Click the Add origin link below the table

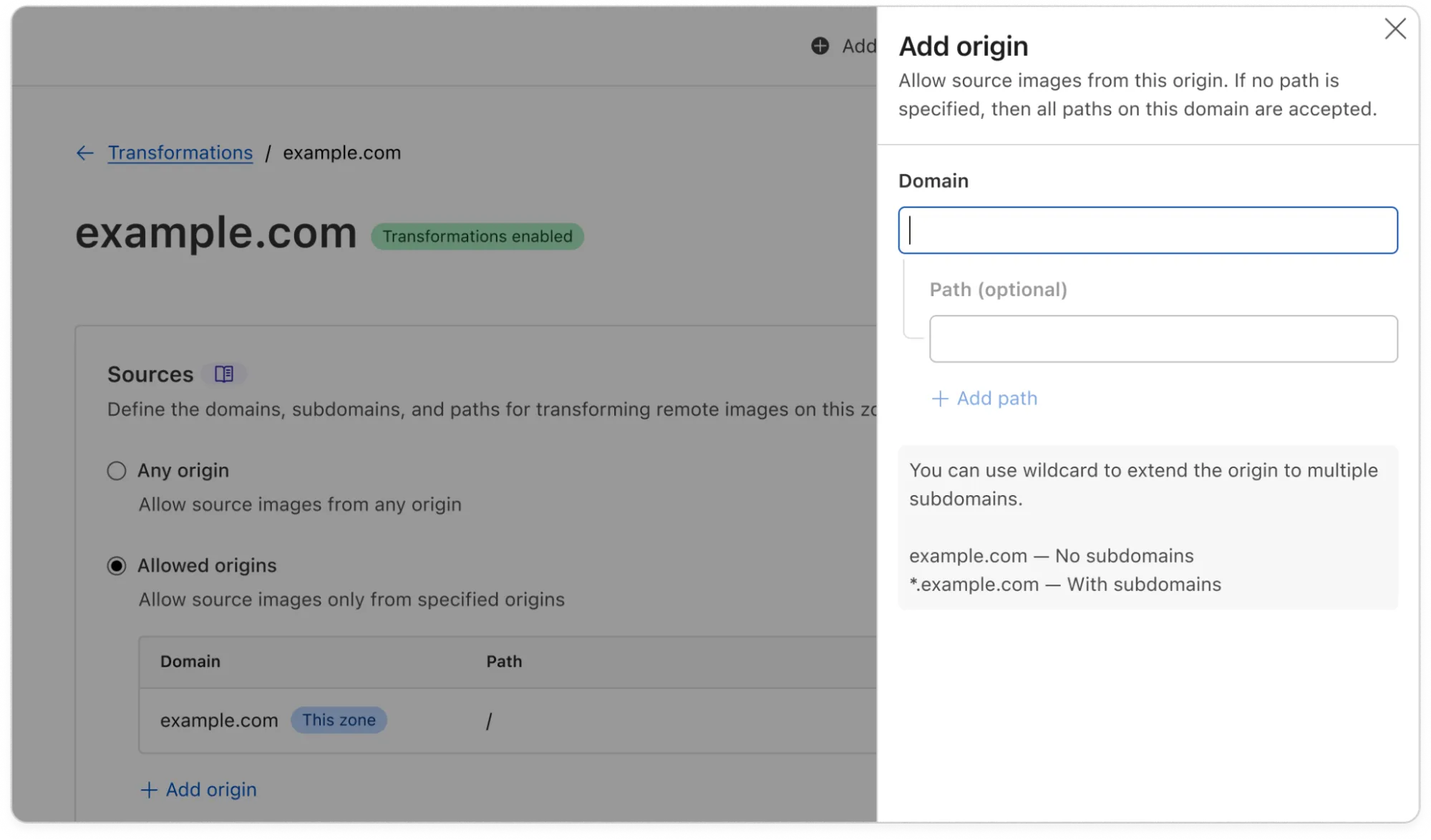210,790
